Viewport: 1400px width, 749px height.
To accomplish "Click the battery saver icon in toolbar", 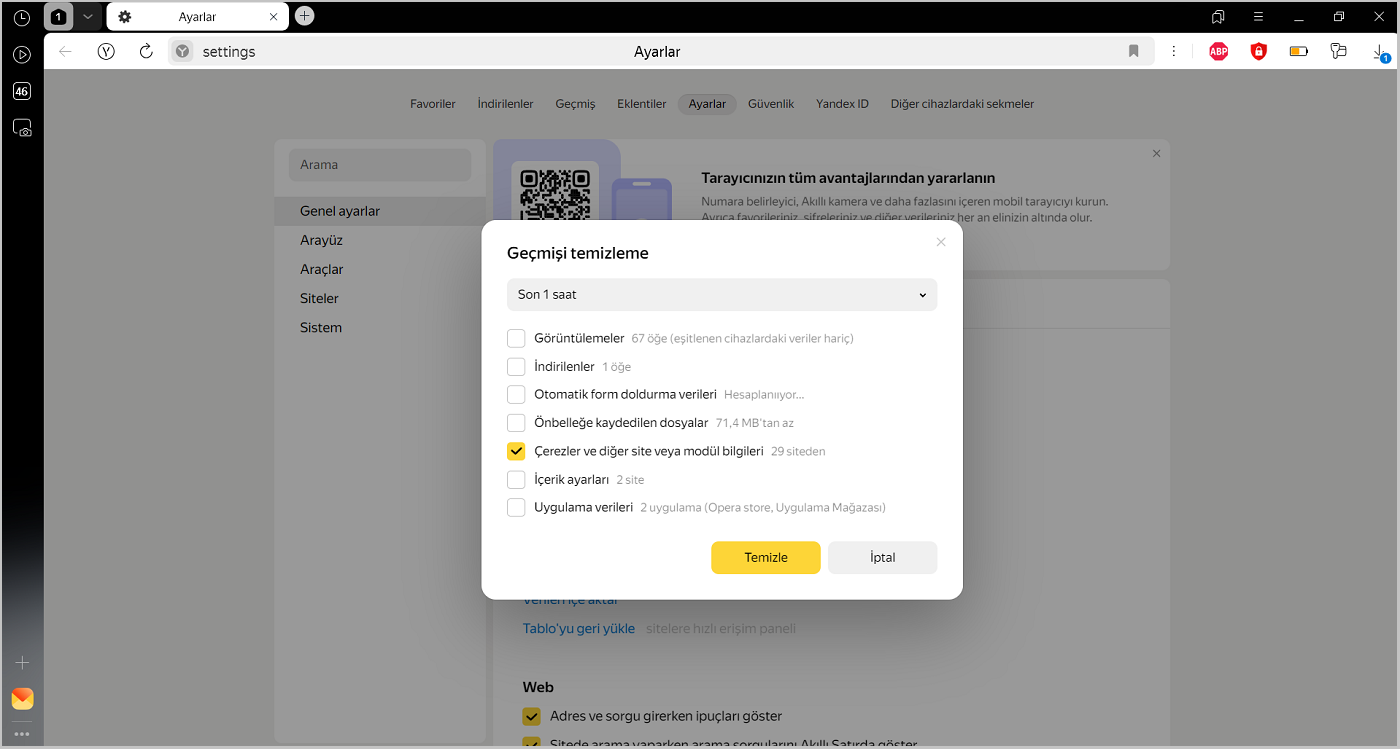I will click(1298, 51).
